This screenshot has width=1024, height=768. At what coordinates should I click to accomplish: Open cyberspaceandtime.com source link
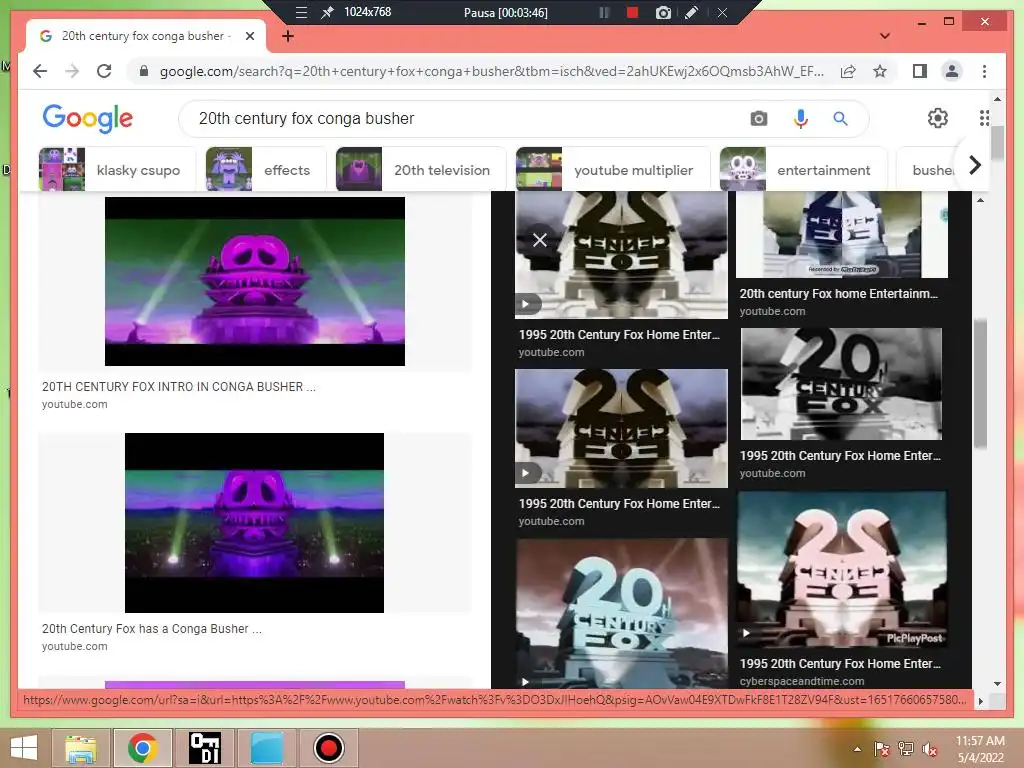tap(802, 681)
